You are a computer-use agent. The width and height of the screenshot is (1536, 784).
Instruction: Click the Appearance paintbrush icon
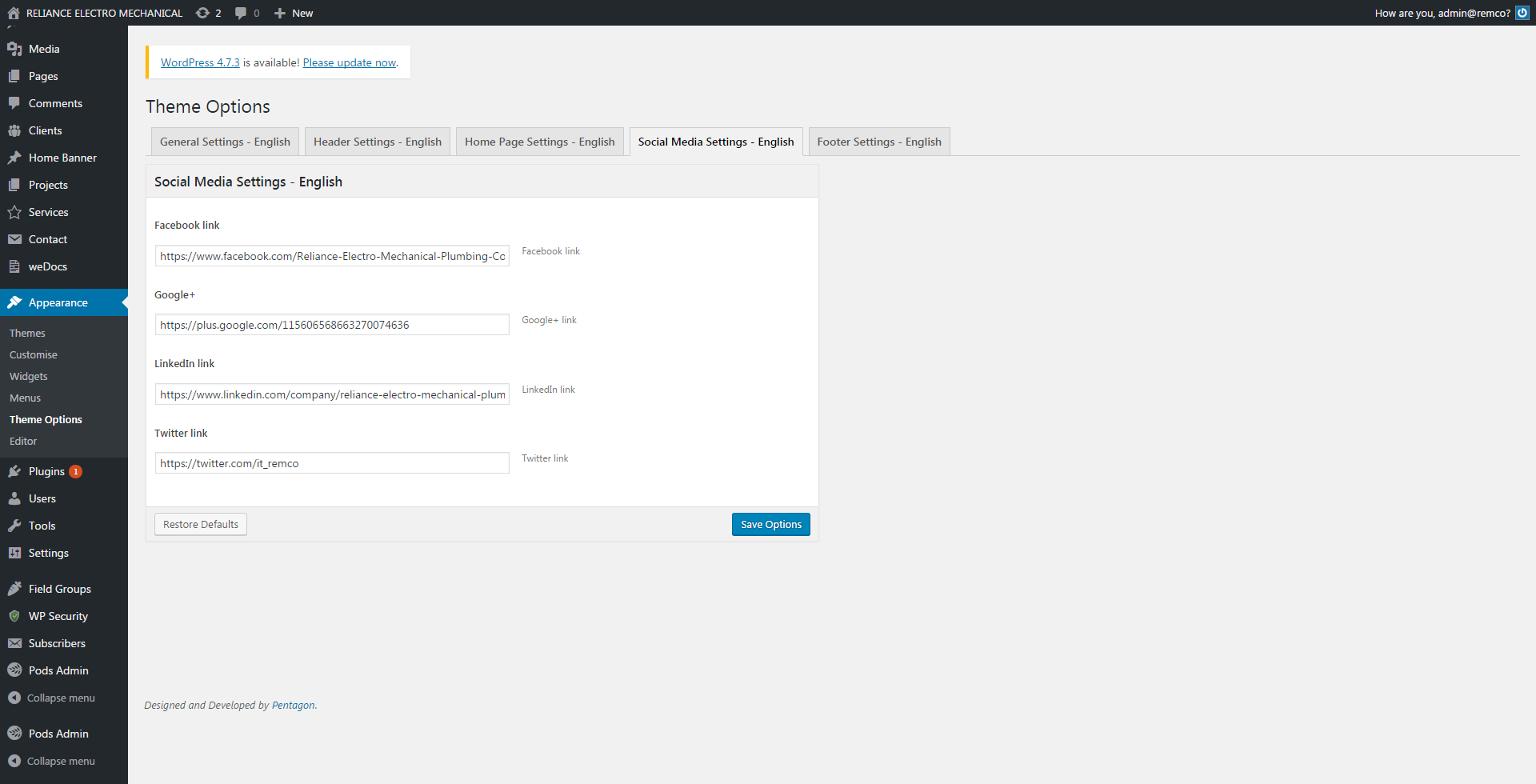14,302
